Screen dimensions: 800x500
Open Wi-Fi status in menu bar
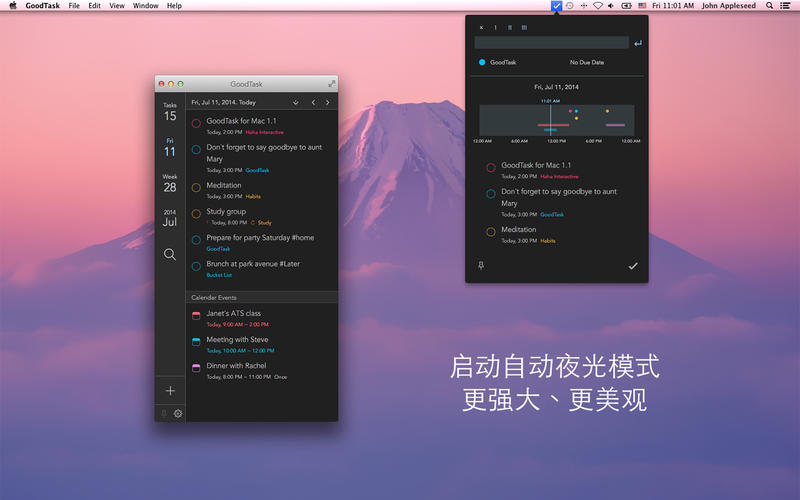tap(597, 6)
